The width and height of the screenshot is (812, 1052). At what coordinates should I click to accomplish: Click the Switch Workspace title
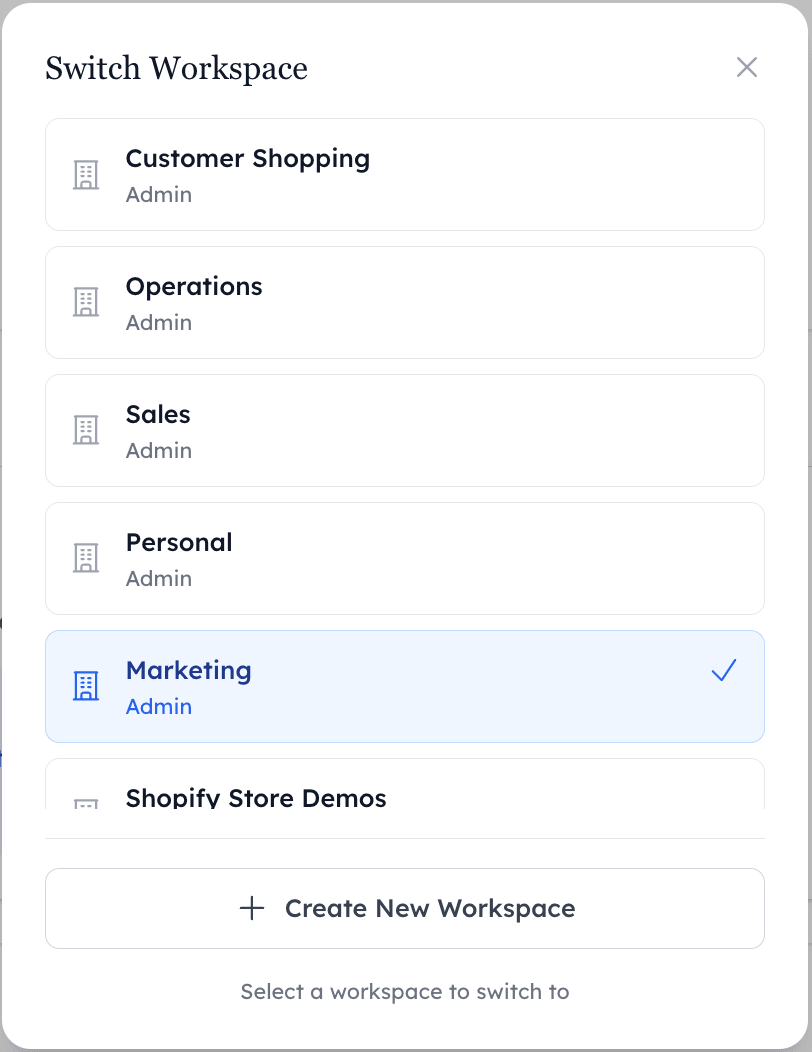(176, 68)
